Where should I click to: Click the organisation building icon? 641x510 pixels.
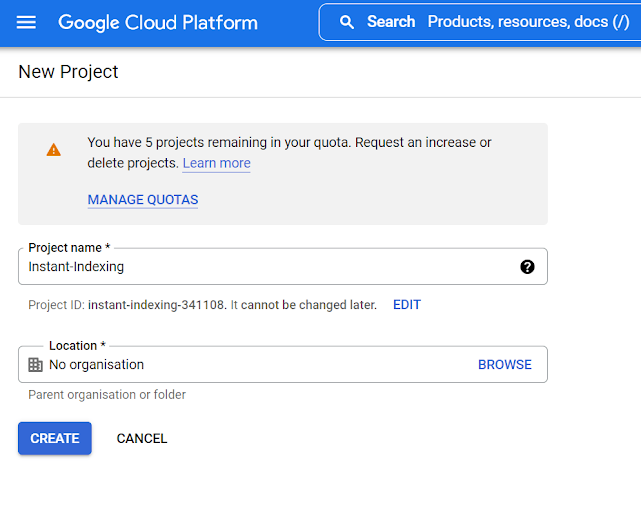coord(36,365)
